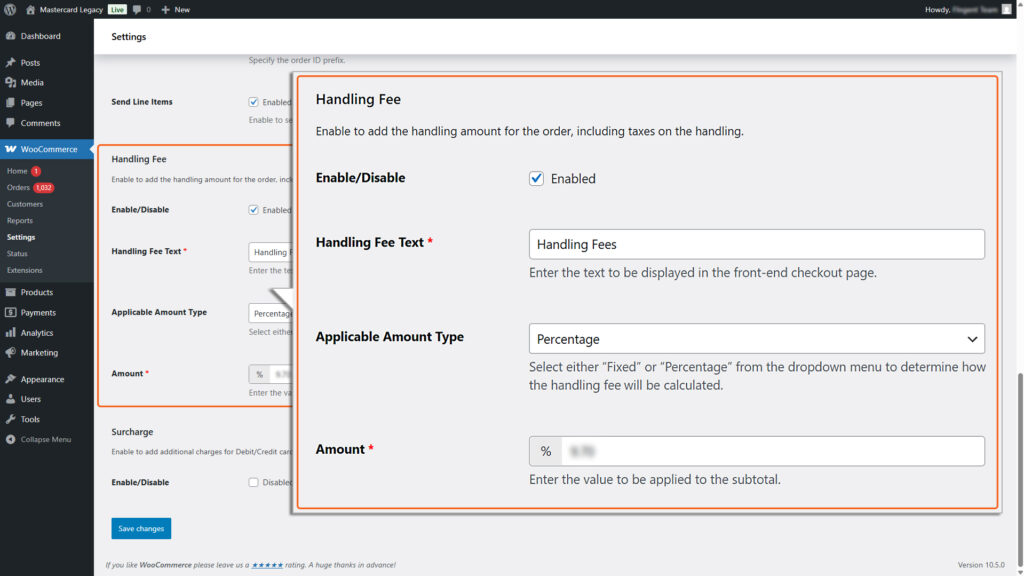Expand the WooCommerce sidebar menu
Screen dimensions: 1024x576
pyautogui.click(x=48, y=148)
